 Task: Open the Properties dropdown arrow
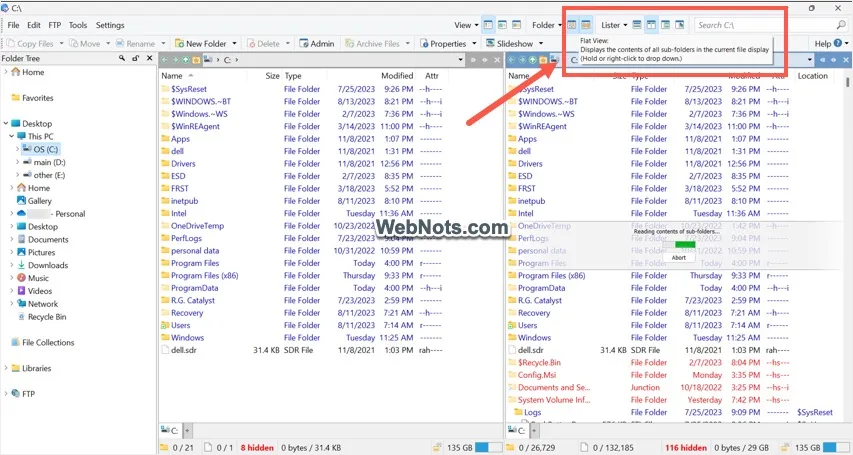pyautogui.click(x=474, y=44)
